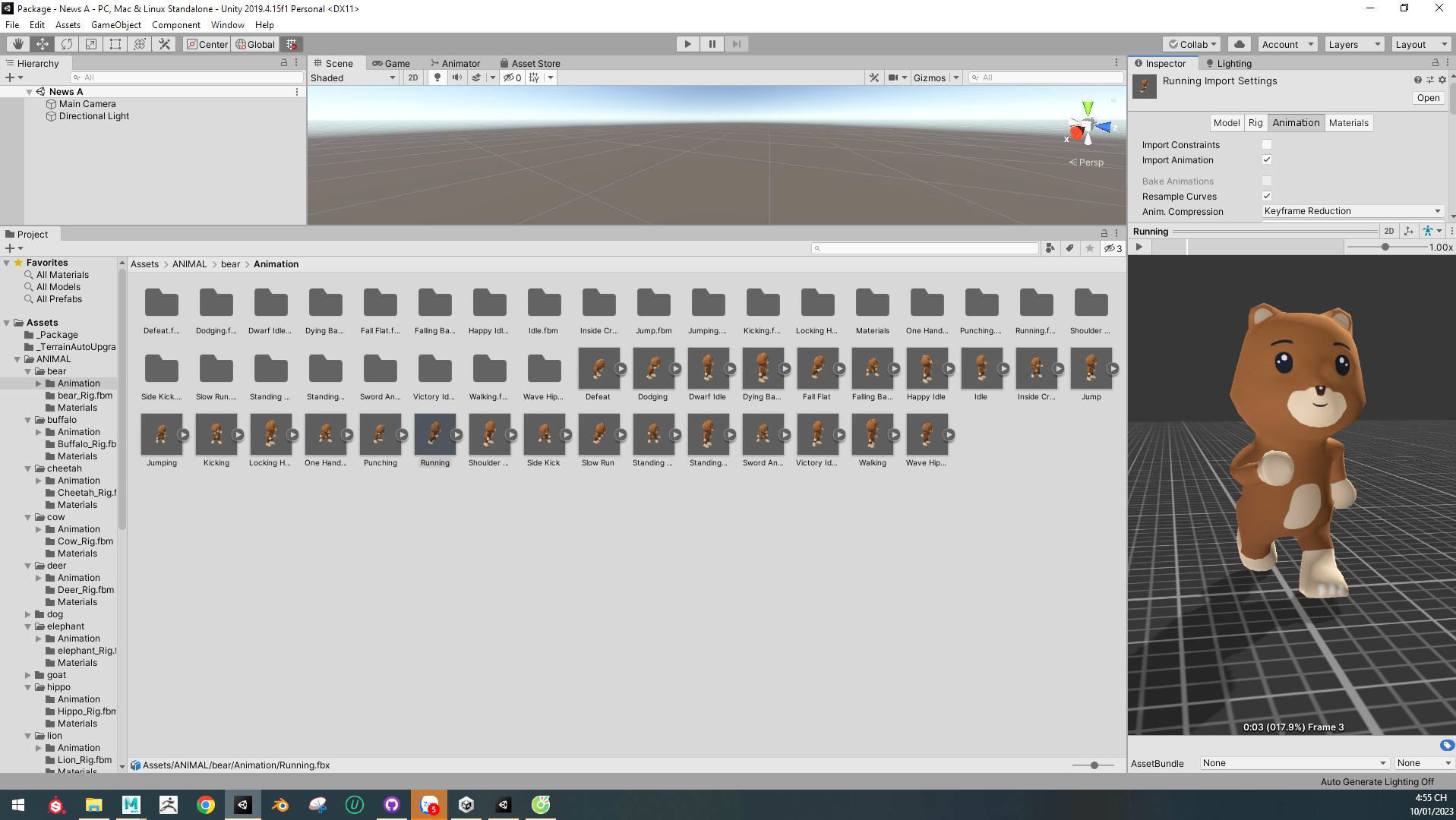This screenshot has width=1456, height=820.
Task: Toggle Global handle rotation
Action: tap(255, 44)
